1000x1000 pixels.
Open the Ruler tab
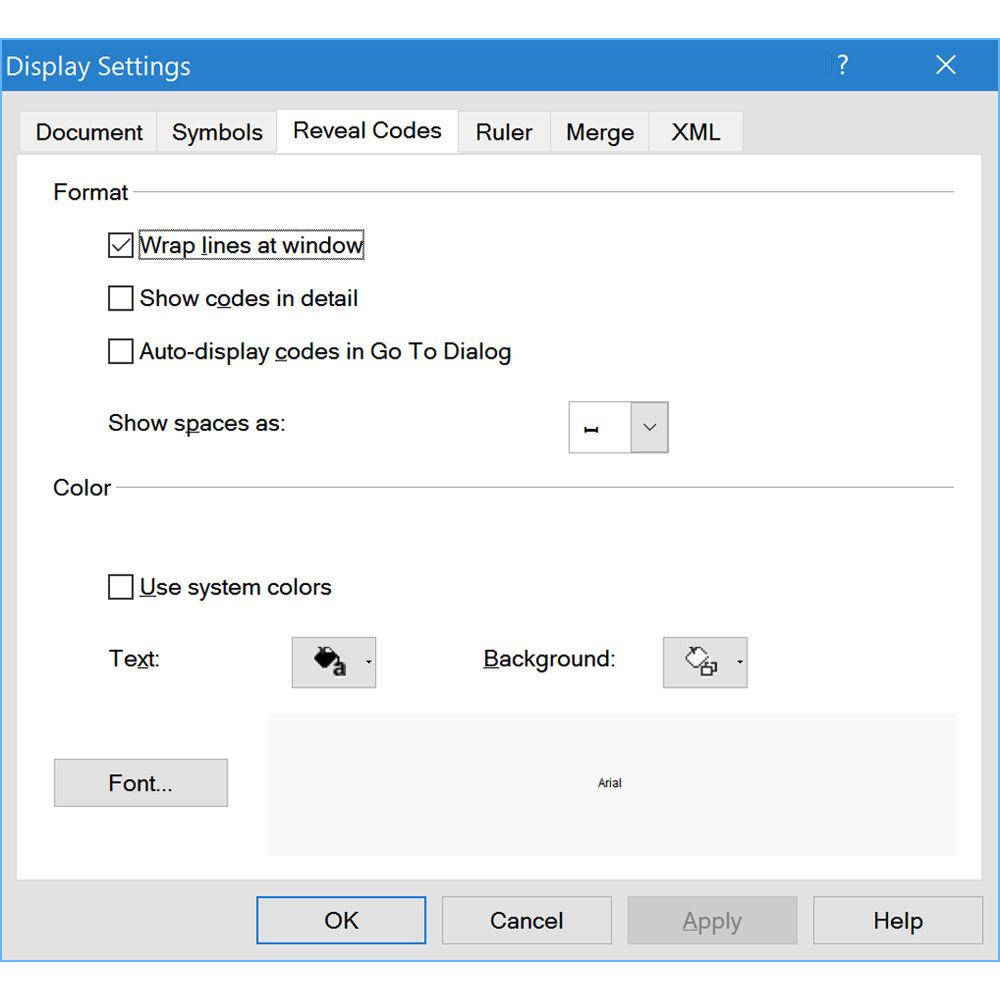(x=504, y=132)
